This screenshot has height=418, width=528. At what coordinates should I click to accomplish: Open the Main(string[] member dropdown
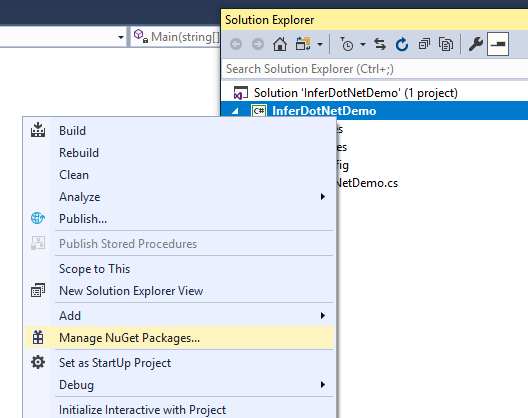[175, 37]
